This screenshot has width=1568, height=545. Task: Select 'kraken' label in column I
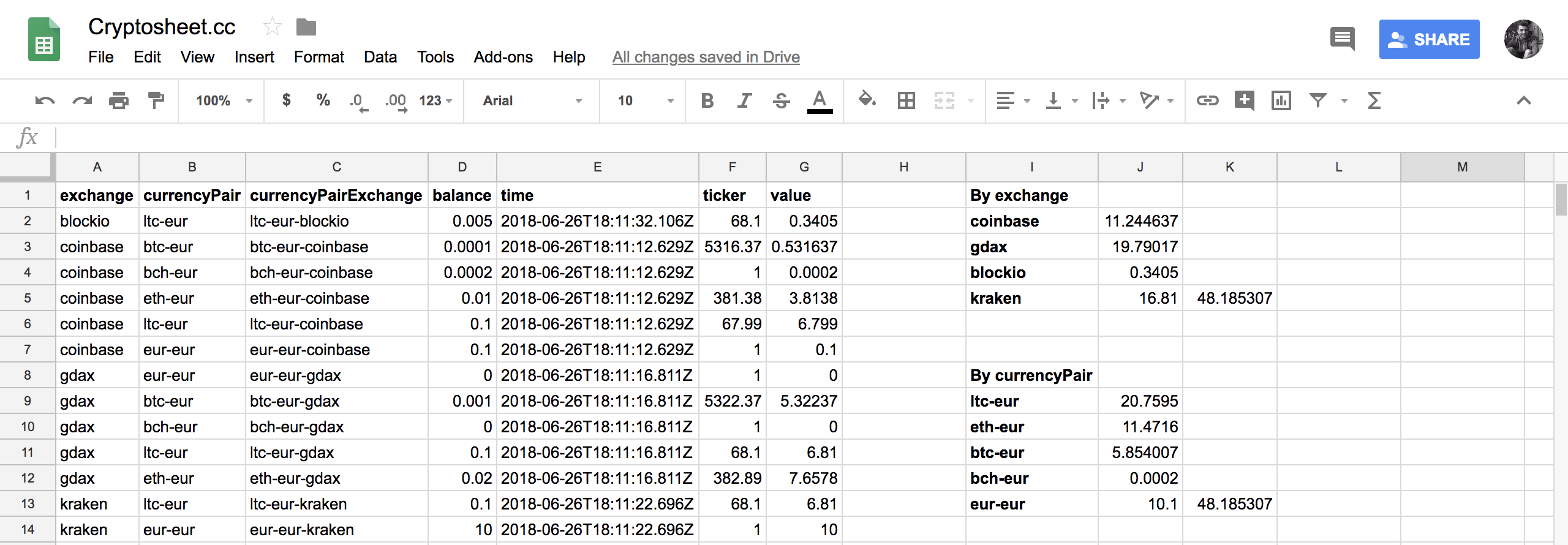(1031, 298)
